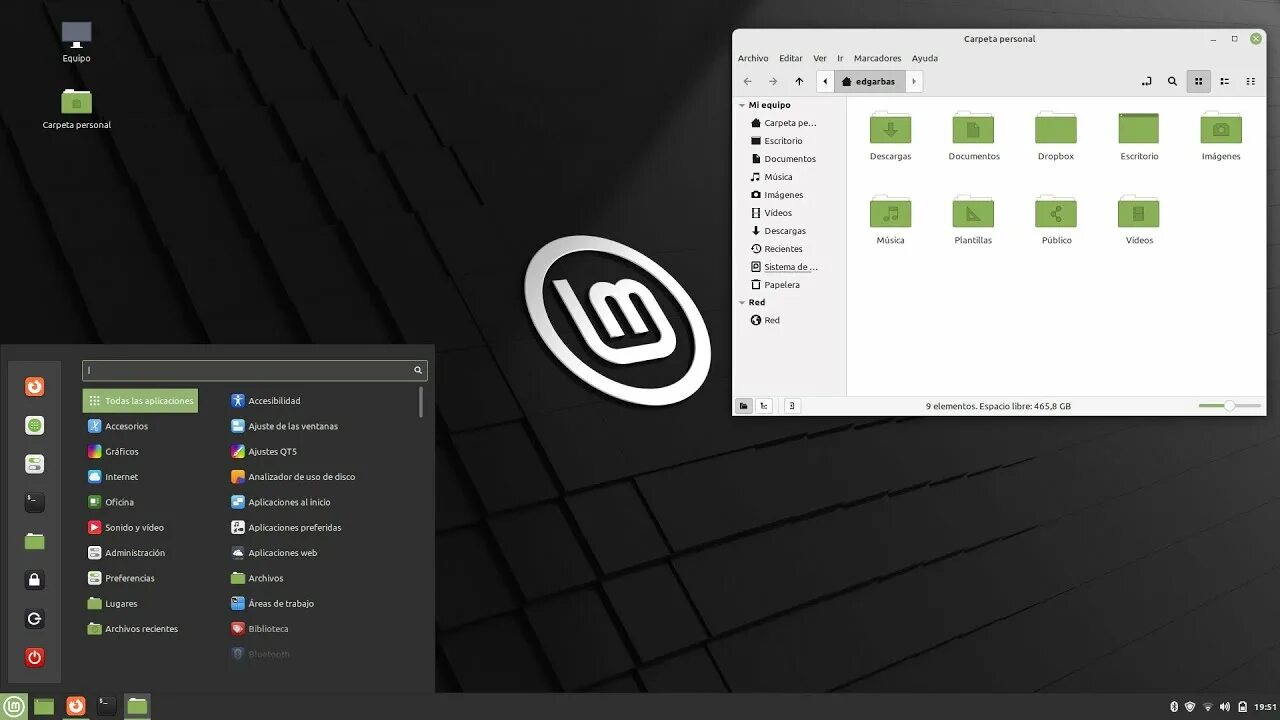Go forward in file manager
The image size is (1280, 720).
click(x=773, y=81)
